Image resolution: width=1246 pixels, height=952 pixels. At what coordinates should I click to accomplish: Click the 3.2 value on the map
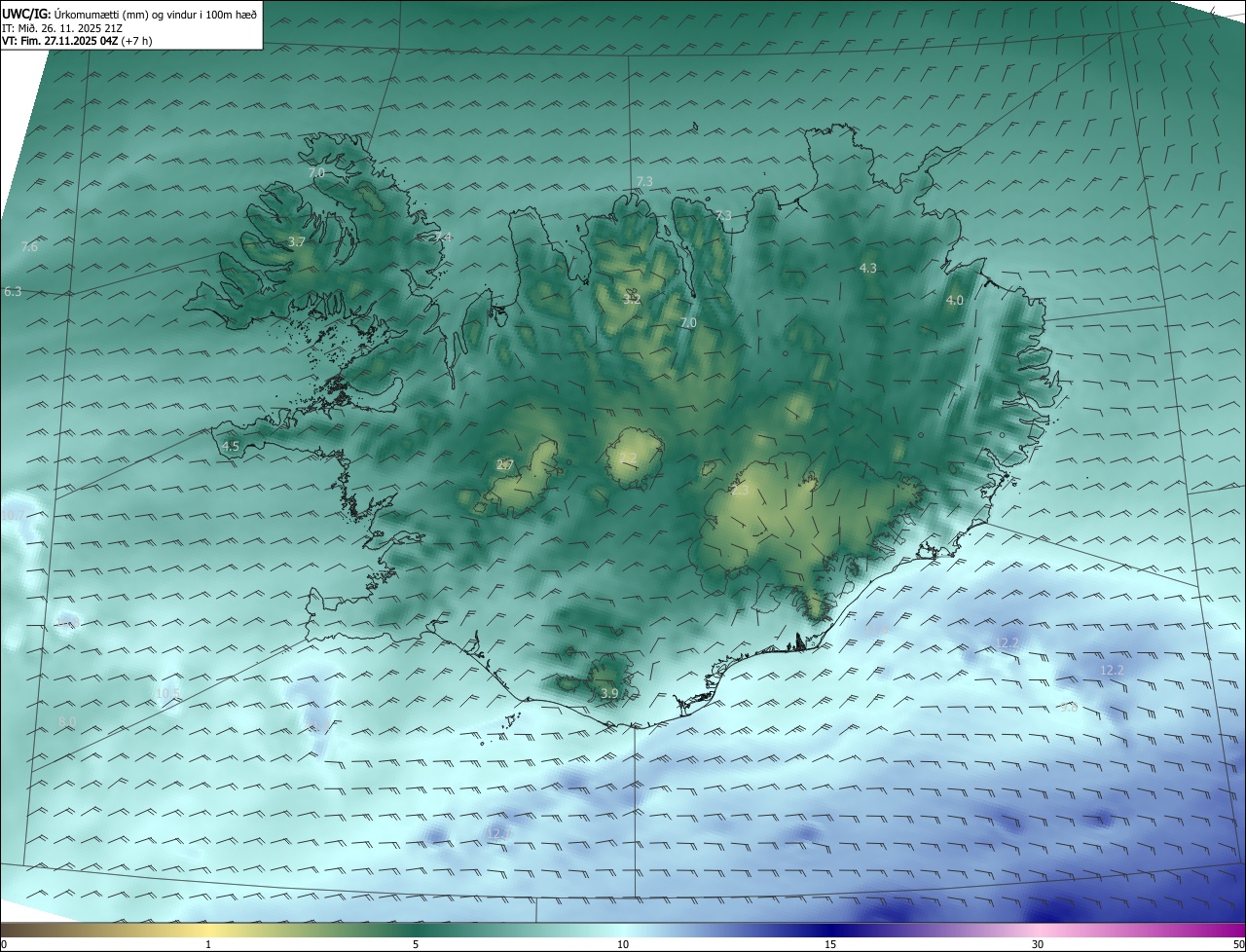(632, 300)
